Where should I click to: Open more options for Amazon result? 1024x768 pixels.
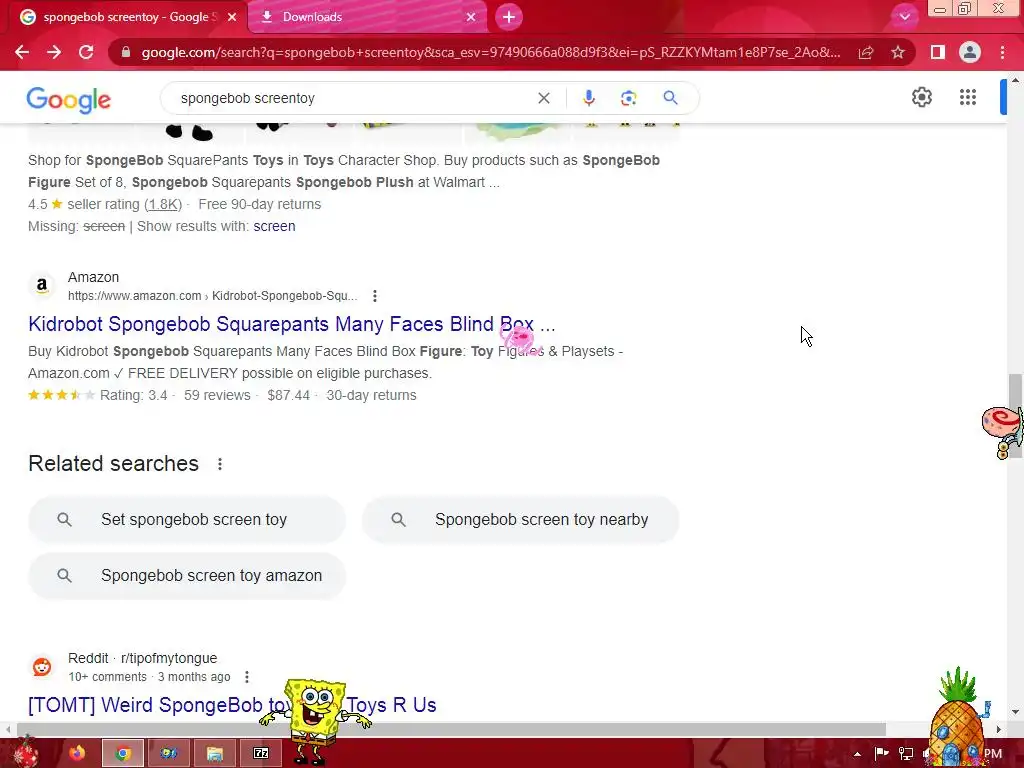(375, 296)
